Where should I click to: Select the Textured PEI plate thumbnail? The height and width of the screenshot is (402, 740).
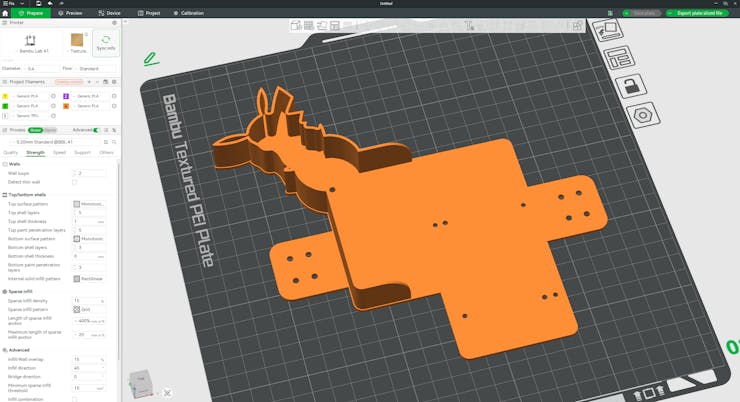click(x=77, y=40)
